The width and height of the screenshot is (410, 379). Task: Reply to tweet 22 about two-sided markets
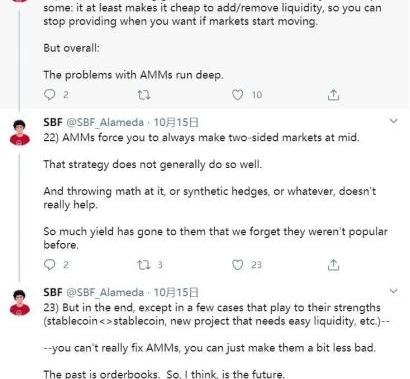(x=50, y=265)
